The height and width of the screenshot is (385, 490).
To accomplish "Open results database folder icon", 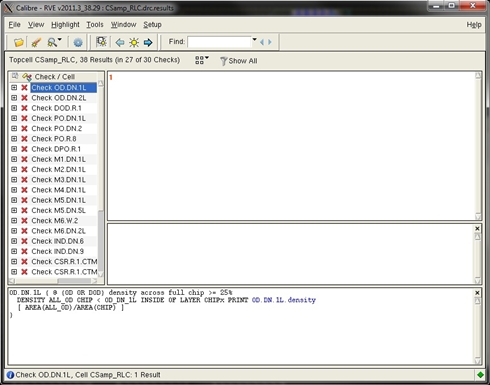I will [19, 42].
